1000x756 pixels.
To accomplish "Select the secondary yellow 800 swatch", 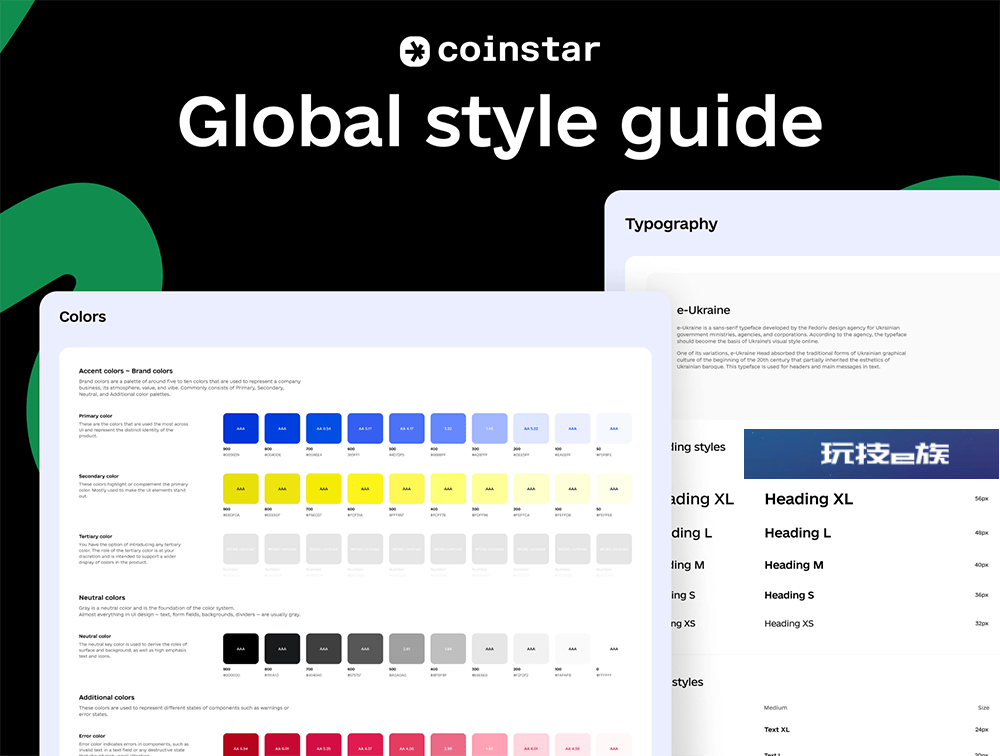I will 282,489.
